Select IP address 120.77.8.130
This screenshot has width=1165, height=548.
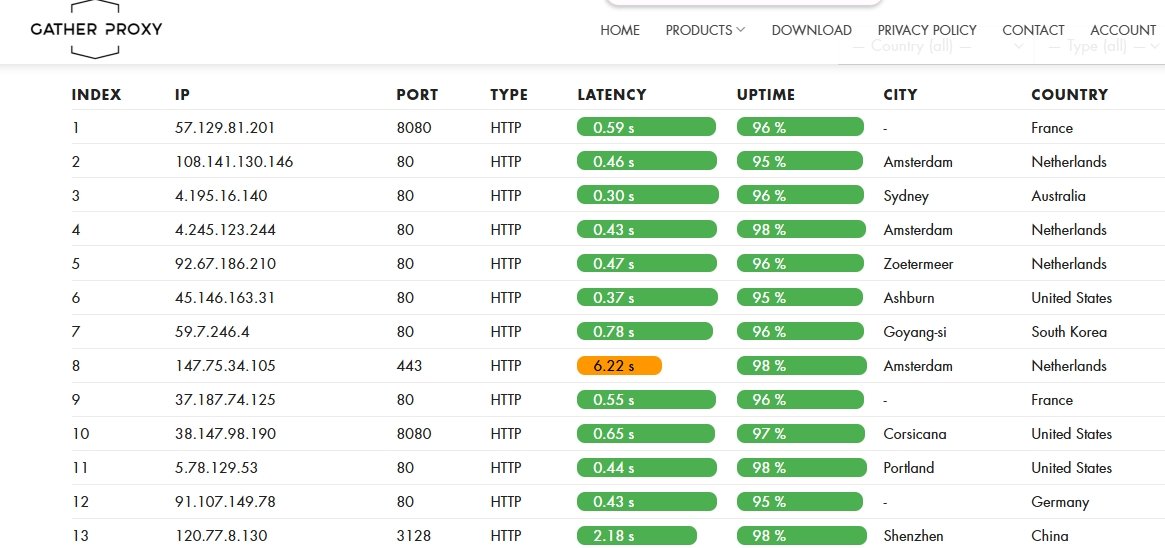point(221,536)
